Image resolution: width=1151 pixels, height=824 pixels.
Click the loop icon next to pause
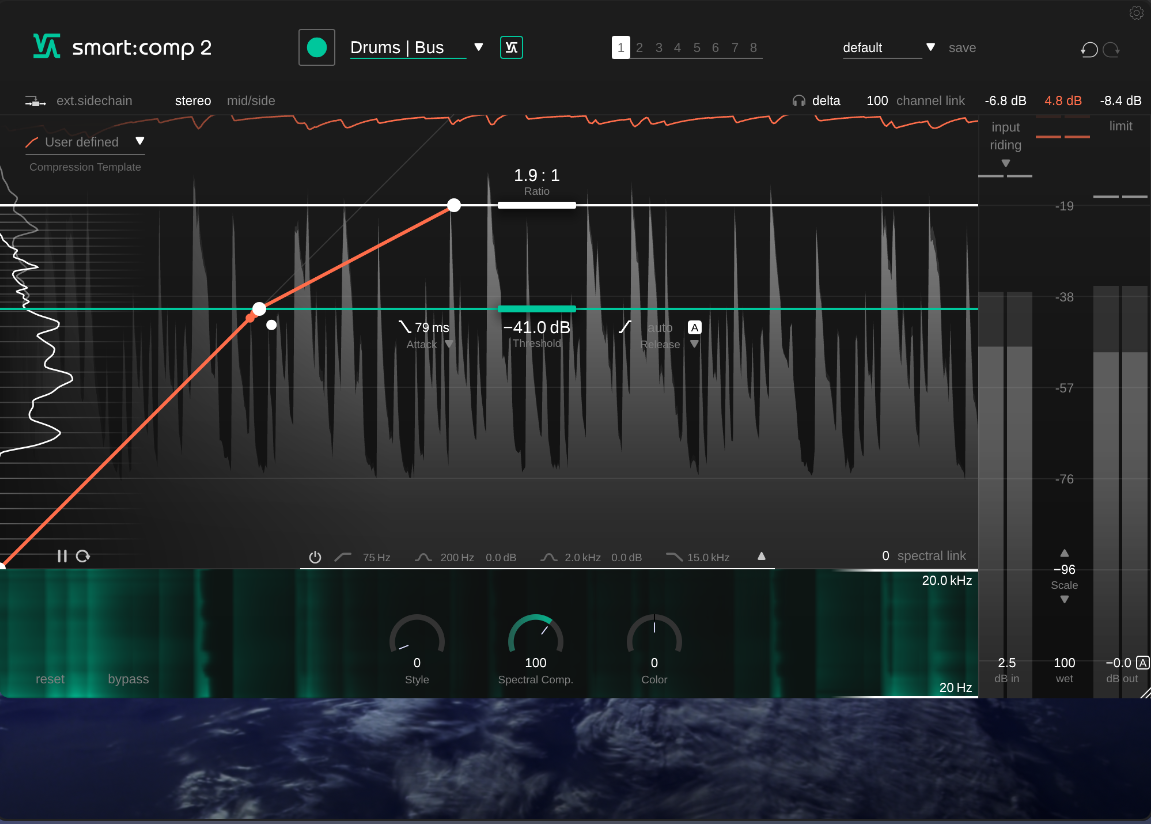point(81,556)
